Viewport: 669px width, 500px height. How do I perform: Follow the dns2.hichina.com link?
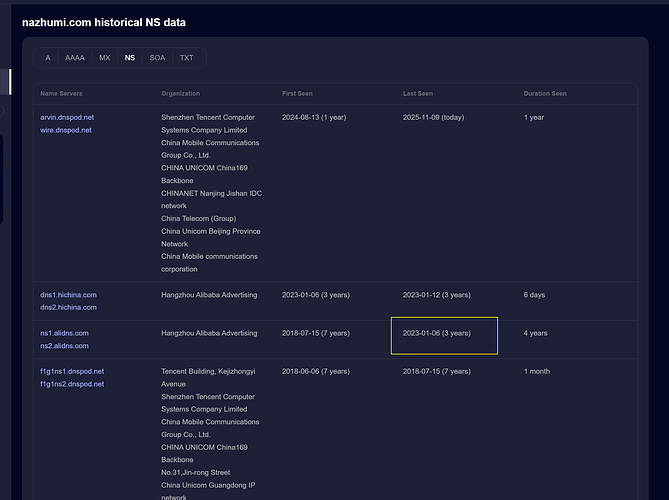point(68,307)
